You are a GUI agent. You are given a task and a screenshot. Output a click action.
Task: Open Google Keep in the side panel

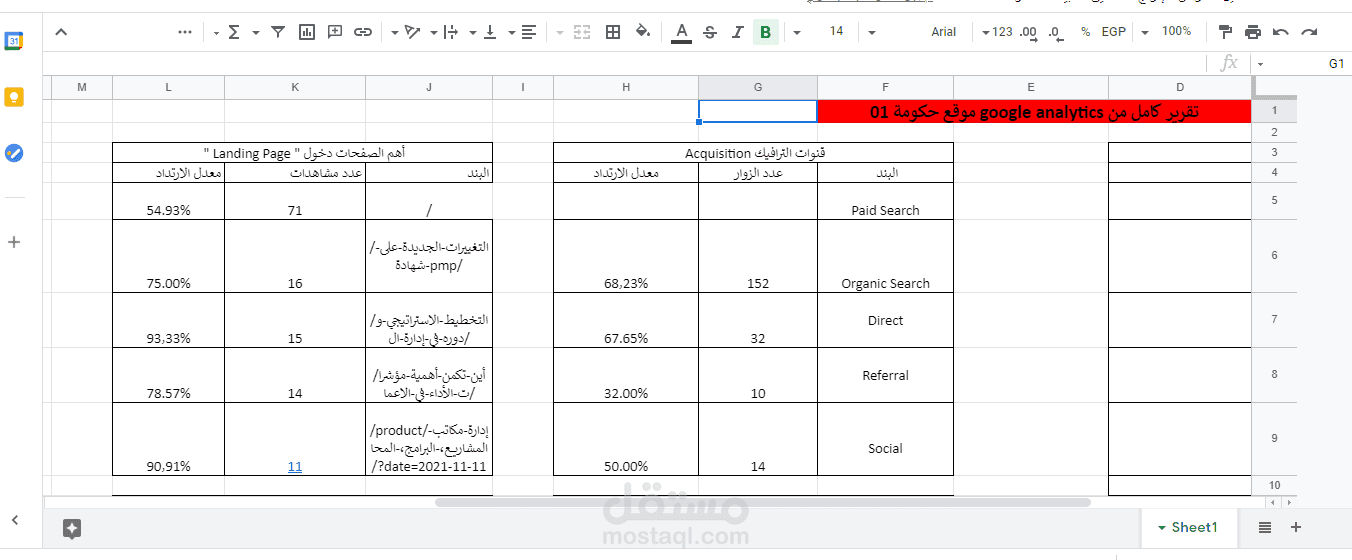[x=14, y=97]
